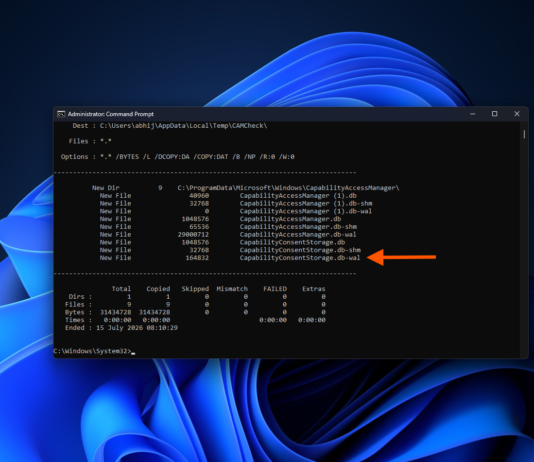Click the FAILED column header
Viewport: 534px width, 462px height.
[275, 289]
